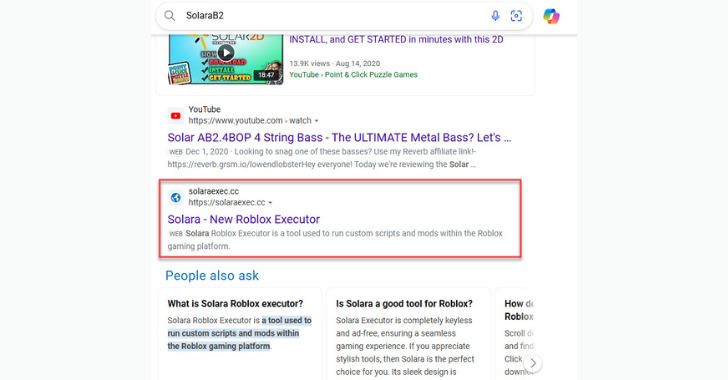
Task: Click "13.9K views · Aug 14, 2020" text
Action: pyautogui.click(x=334, y=63)
